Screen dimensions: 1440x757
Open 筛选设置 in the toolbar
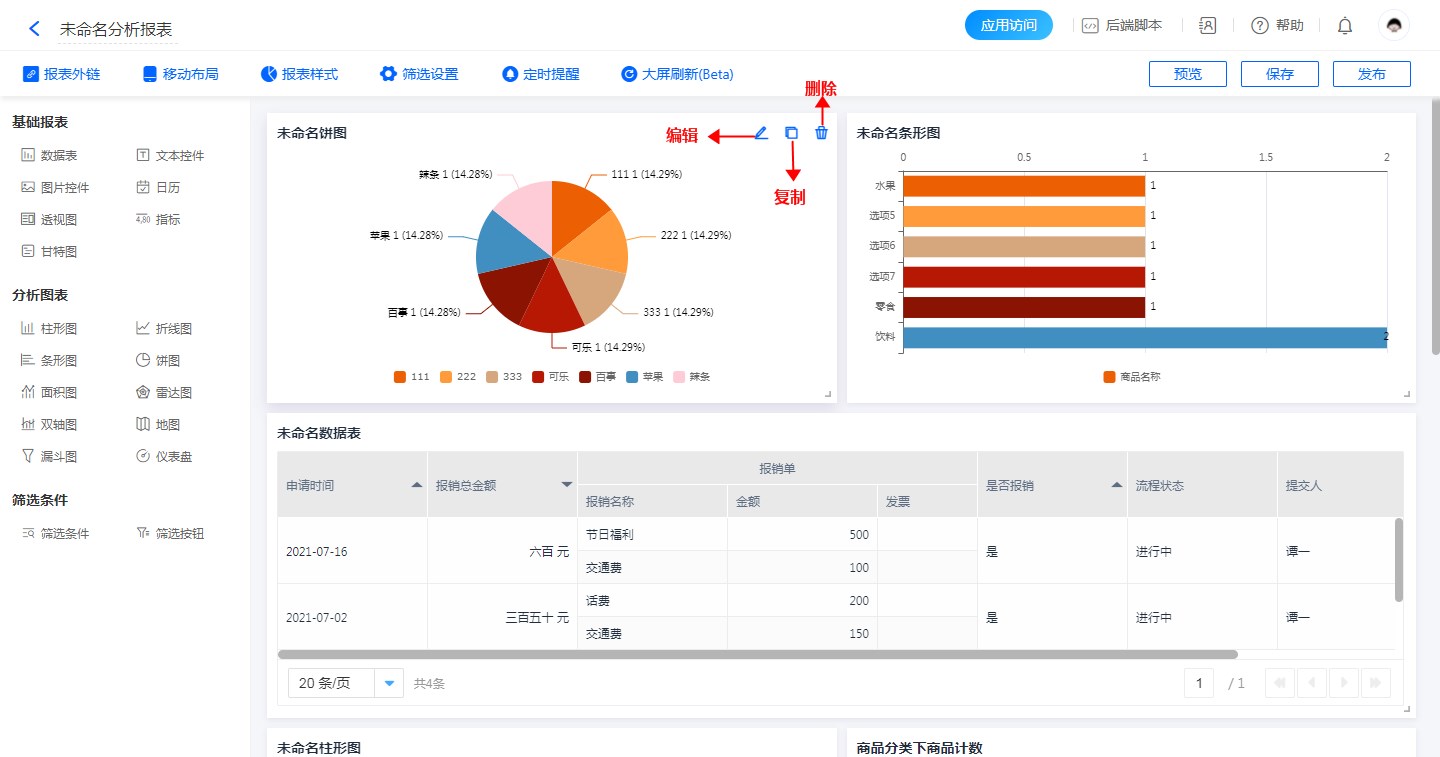pyautogui.click(x=419, y=74)
